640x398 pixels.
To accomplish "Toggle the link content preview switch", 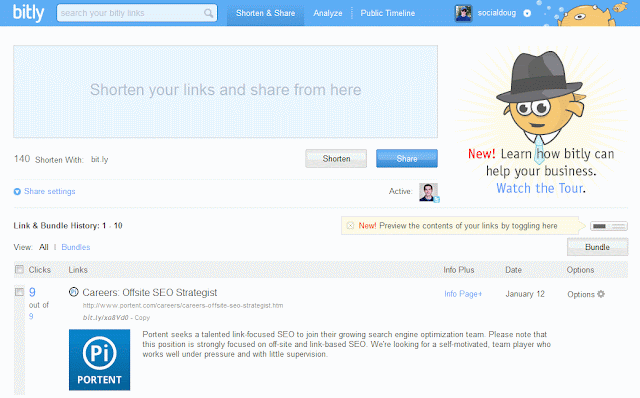I will click(609, 226).
